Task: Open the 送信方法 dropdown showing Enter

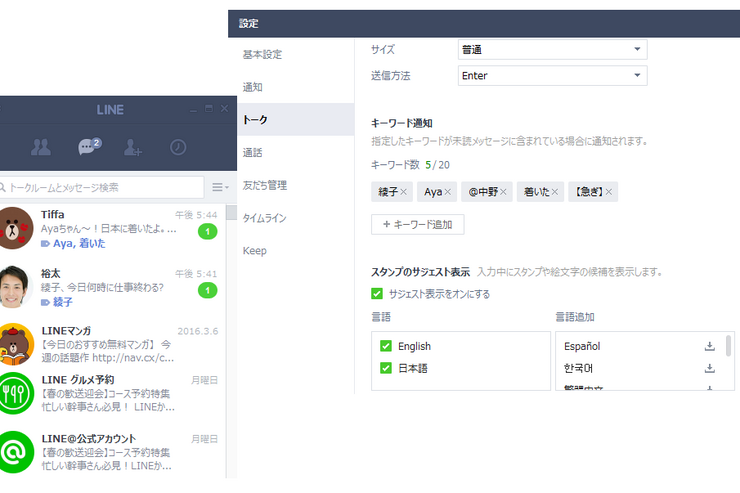Action: point(552,75)
